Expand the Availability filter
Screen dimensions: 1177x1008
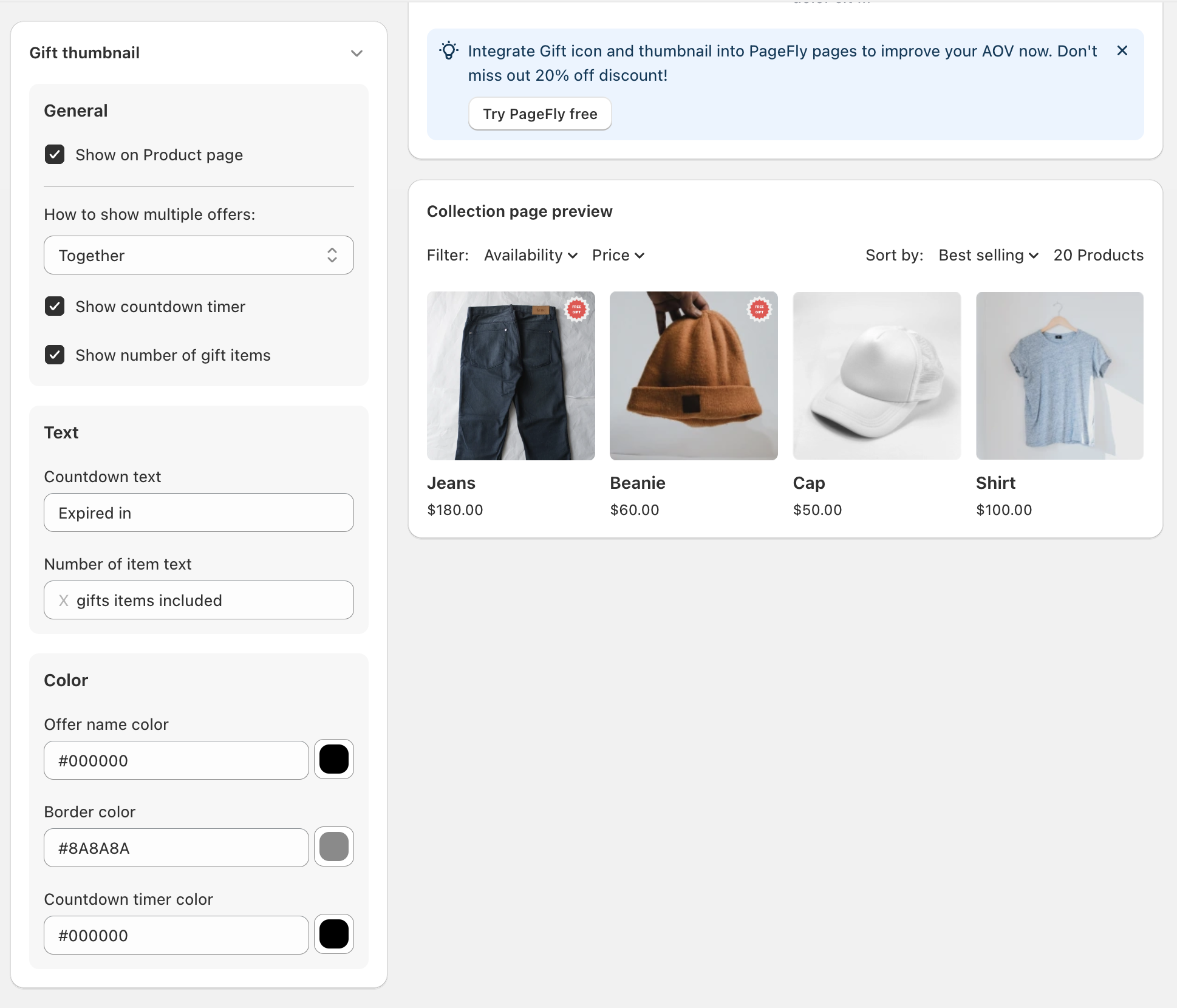coord(530,256)
